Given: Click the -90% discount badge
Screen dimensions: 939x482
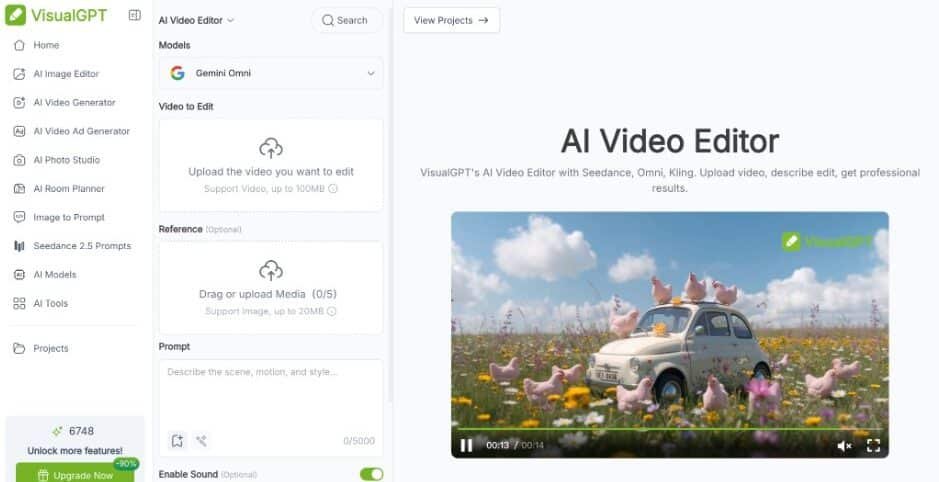Looking at the screenshot, I should (x=126, y=464).
